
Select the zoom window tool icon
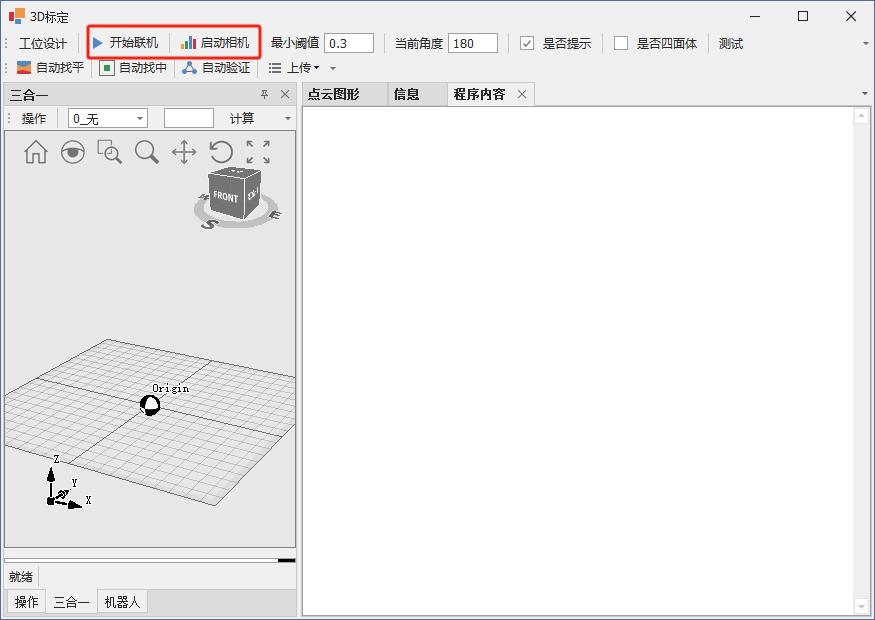tap(110, 152)
